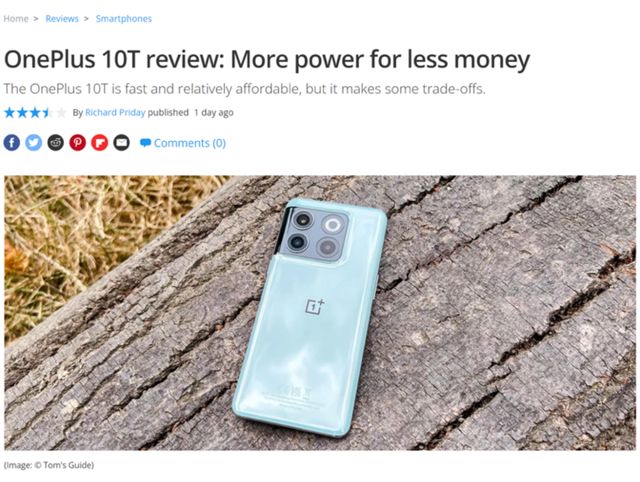The height and width of the screenshot is (482, 640).
Task: Click the blue speech bubble comments icon
Action: [145, 143]
